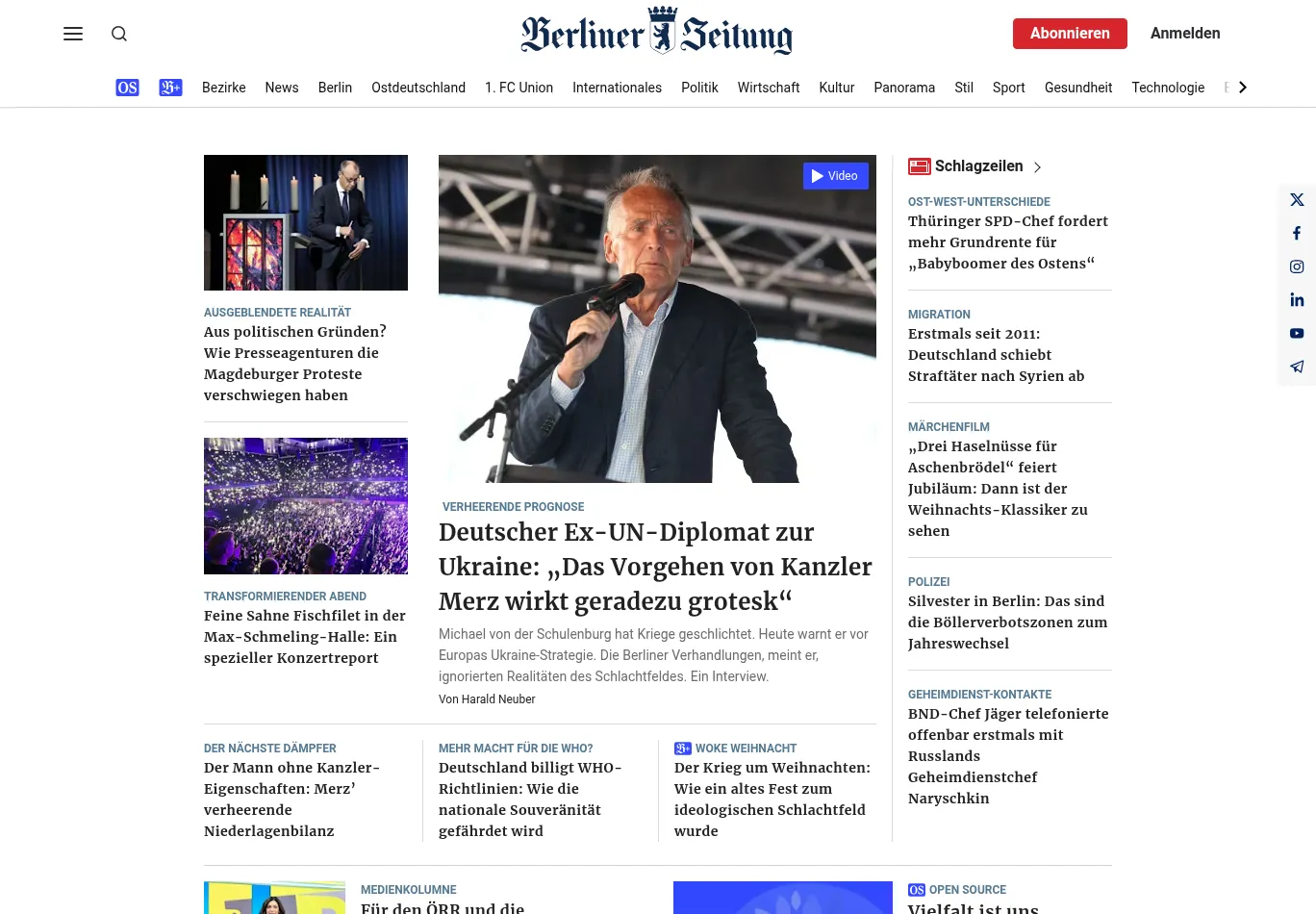The width and height of the screenshot is (1316, 914).
Task: Click the search magnifier icon
Action: tap(119, 34)
